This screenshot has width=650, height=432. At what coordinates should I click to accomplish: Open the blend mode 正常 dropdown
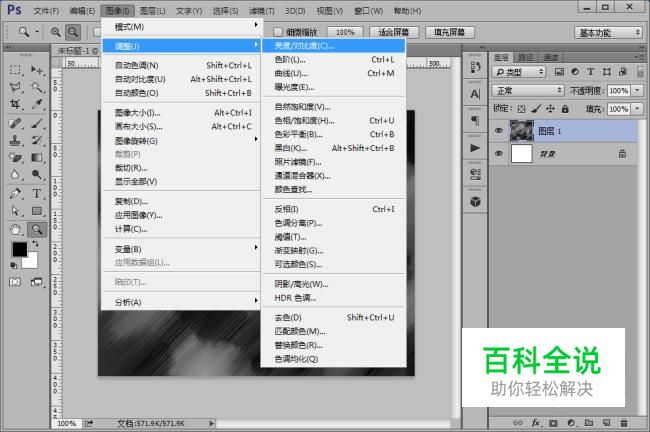pyautogui.click(x=528, y=90)
